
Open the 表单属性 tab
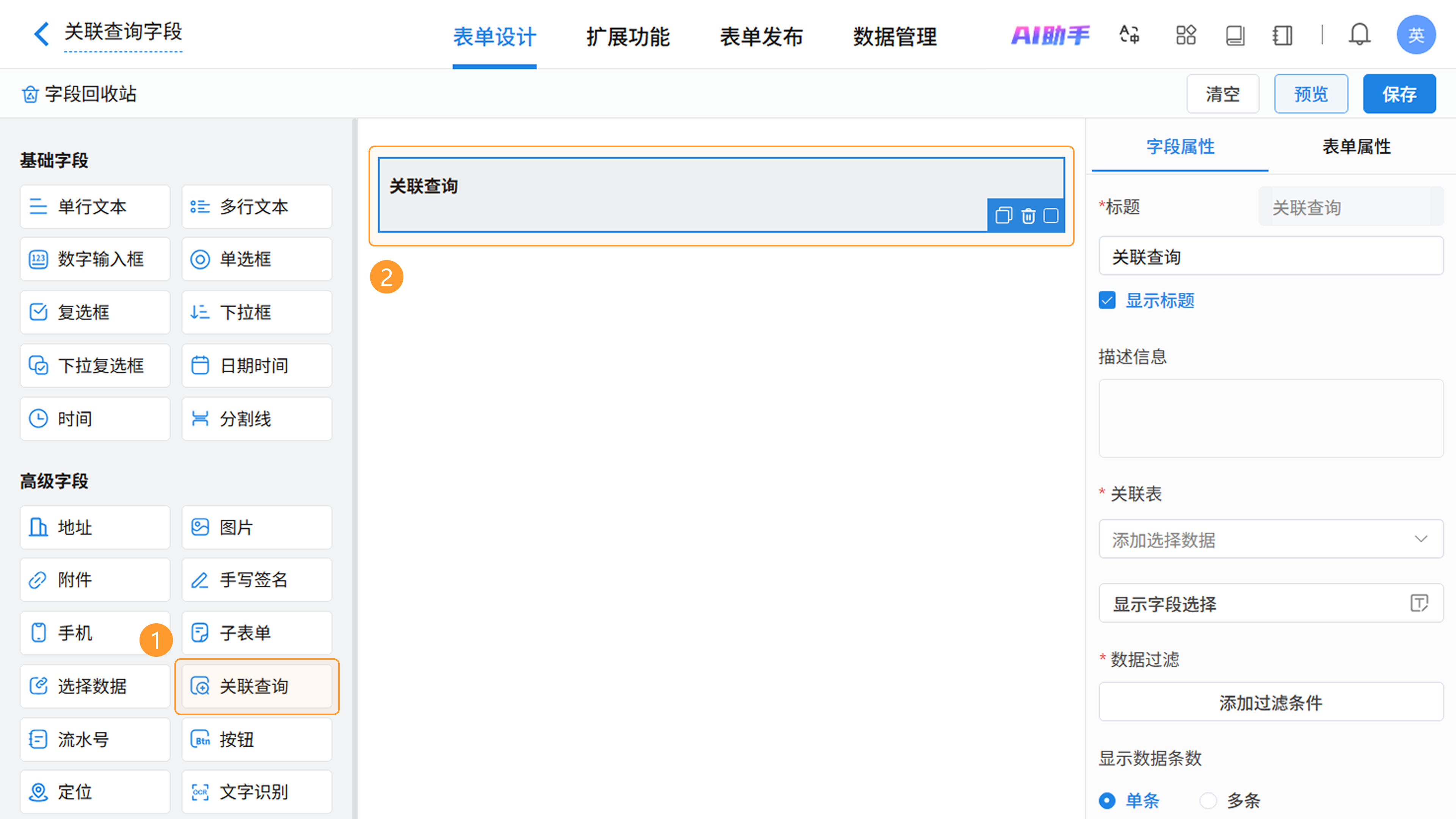pos(1357,147)
